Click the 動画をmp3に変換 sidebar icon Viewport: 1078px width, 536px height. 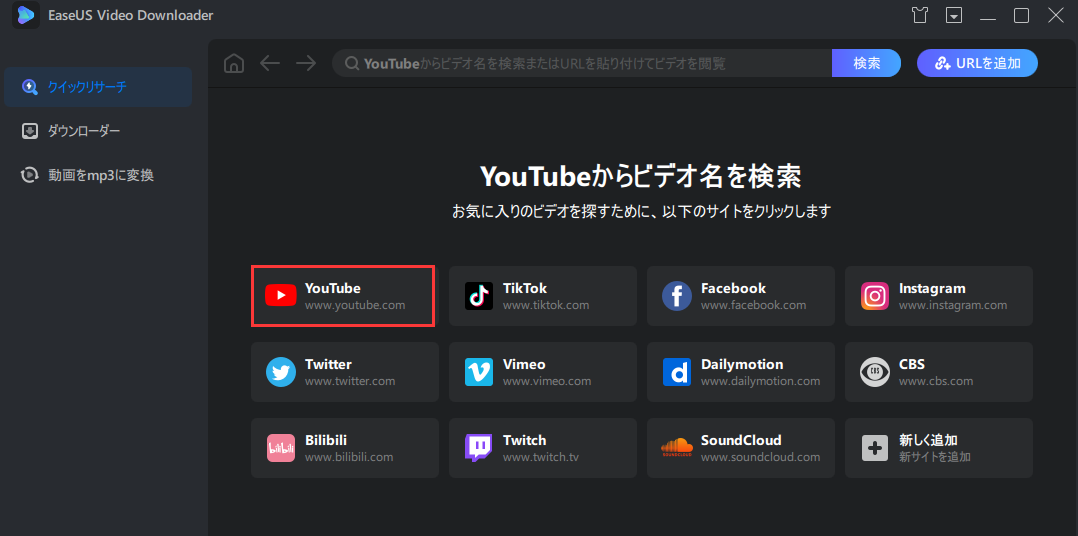pos(30,175)
